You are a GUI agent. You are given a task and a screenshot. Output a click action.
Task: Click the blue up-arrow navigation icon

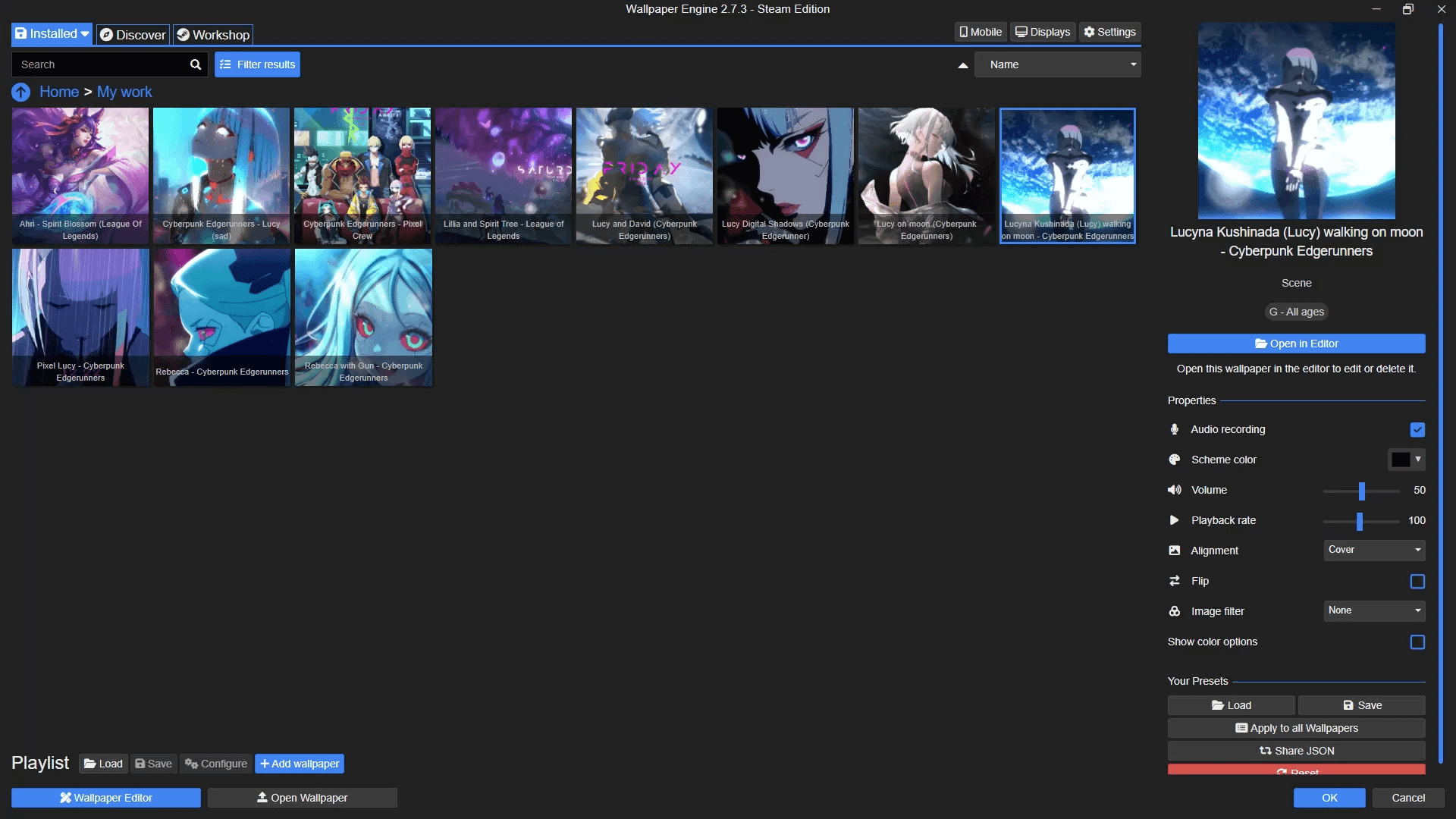pos(20,93)
